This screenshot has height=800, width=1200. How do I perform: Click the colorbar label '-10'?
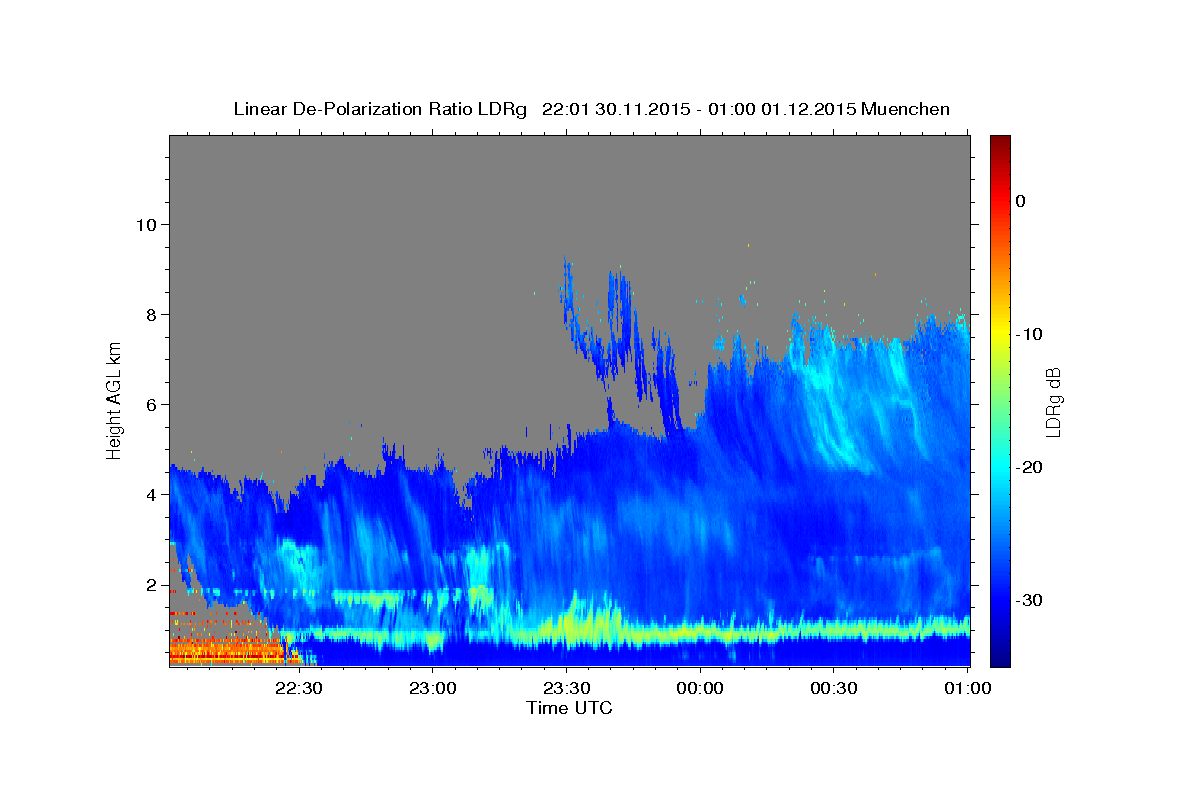tap(1030, 334)
